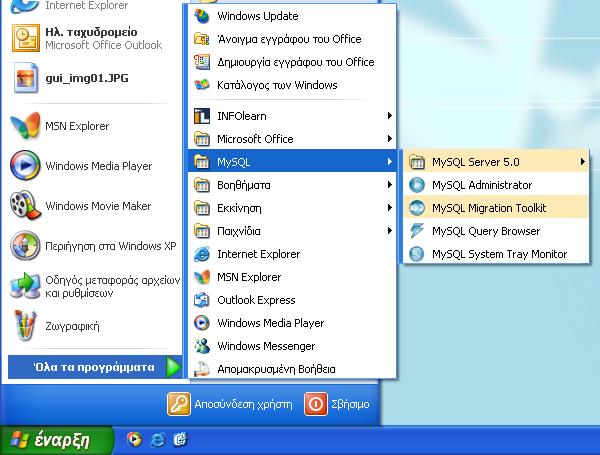This screenshot has height=455, width=600.
Task: Click the Εκκίνηση folder label
Action: click(x=239, y=208)
